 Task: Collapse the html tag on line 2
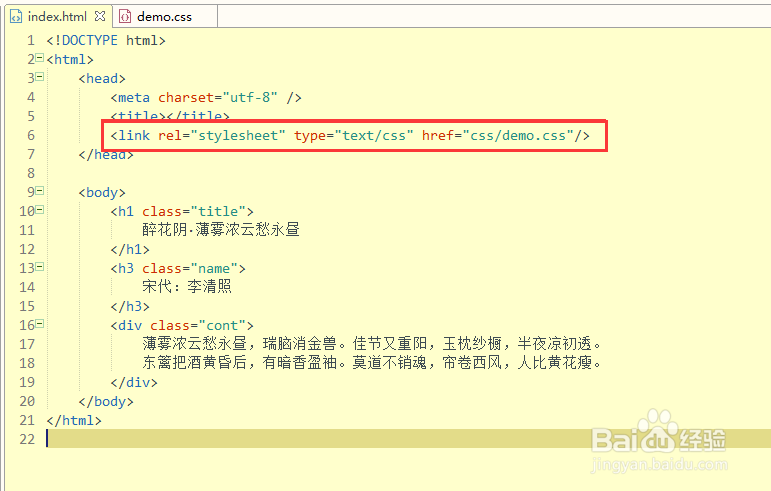40,58
